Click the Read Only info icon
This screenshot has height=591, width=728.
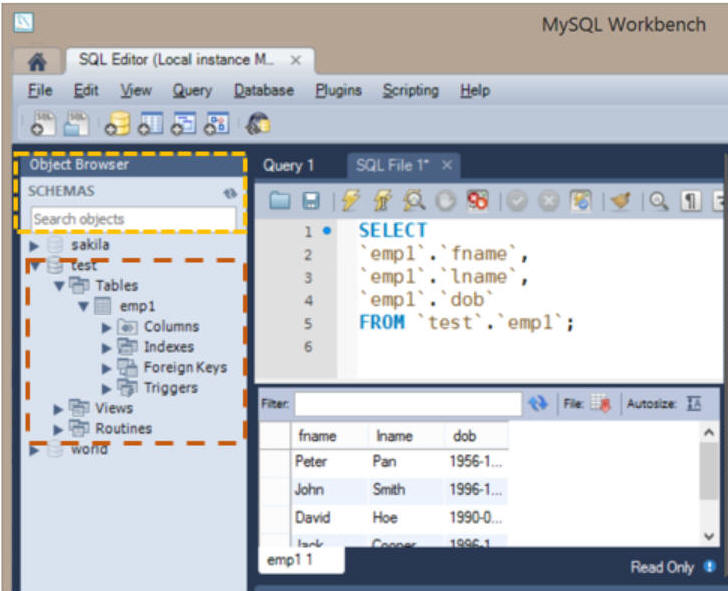click(709, 566)
